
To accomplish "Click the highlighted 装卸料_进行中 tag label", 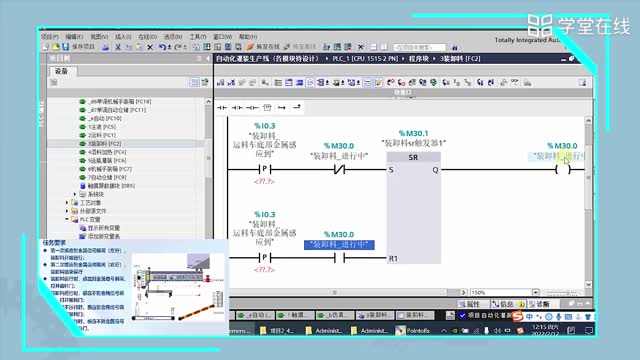I will click(x=339, y=245).
